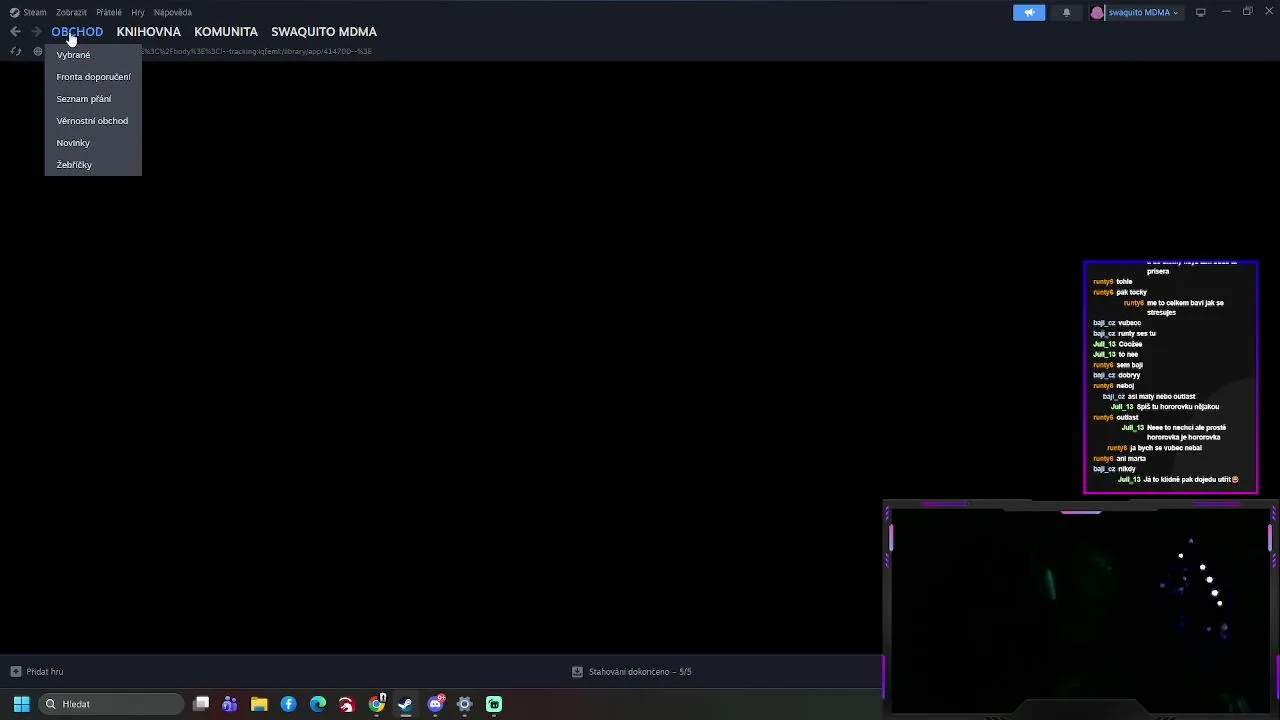This screenshot has width=1280, height=720.
Task: Open Microsoft Teams from the taskbar
Action: coord(230,704)
